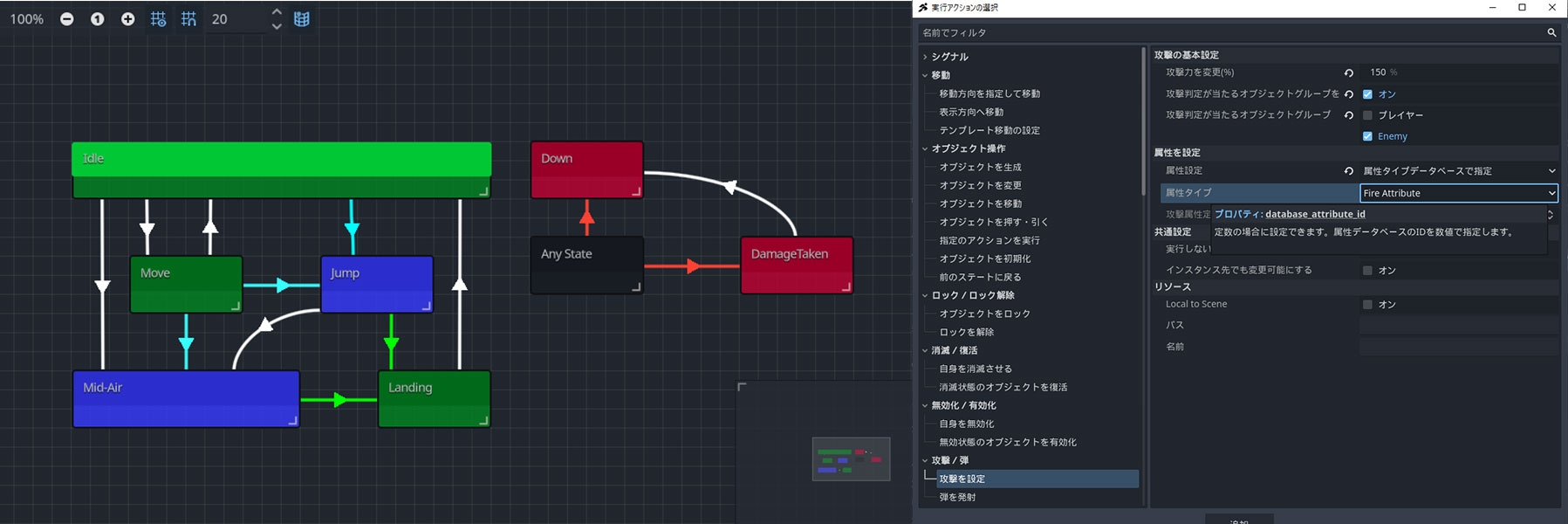Screen dimensions: 1568x524
Task: Select 攻撃を設定 in the action list
Action: pos(962,479)
